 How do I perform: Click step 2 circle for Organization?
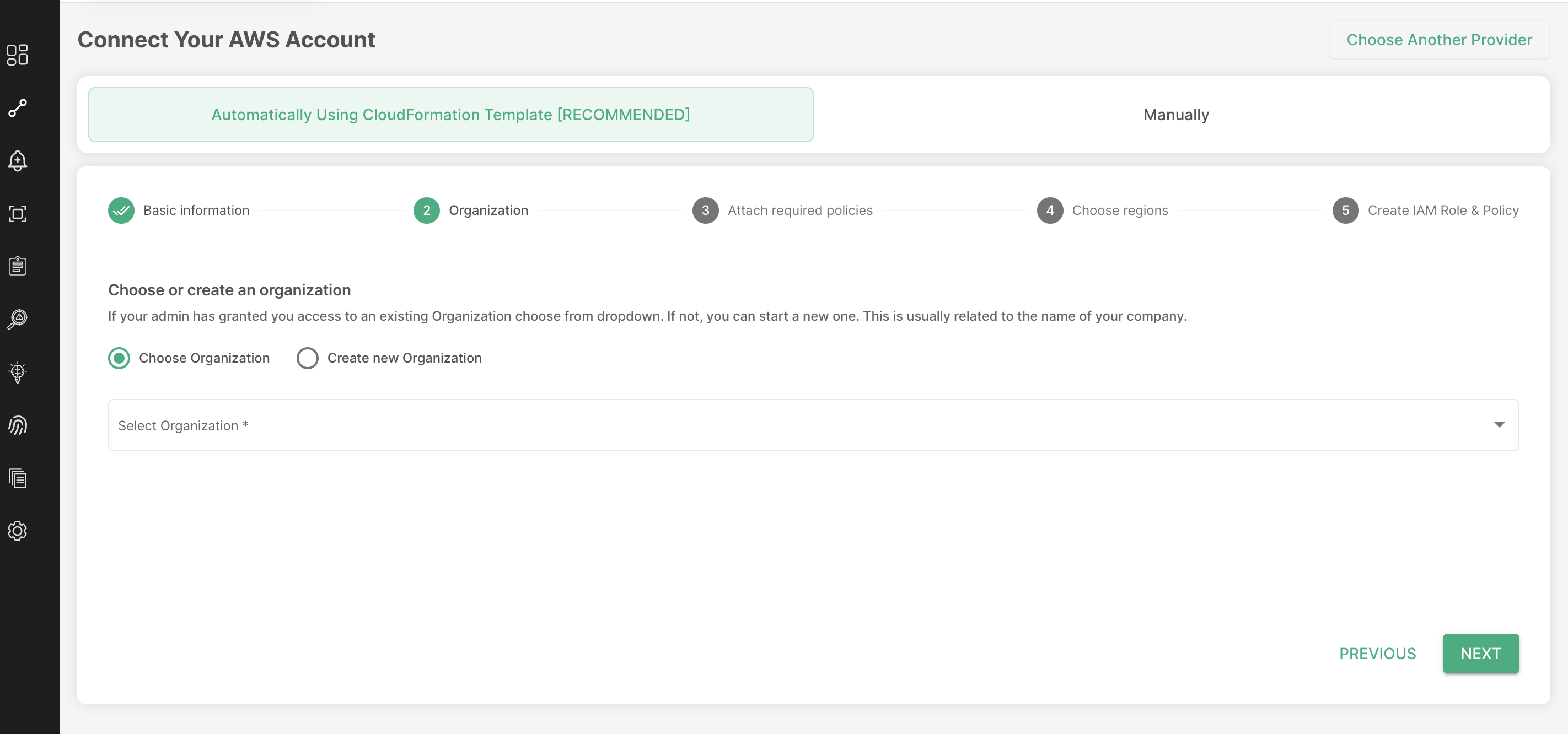pos(427,210)
